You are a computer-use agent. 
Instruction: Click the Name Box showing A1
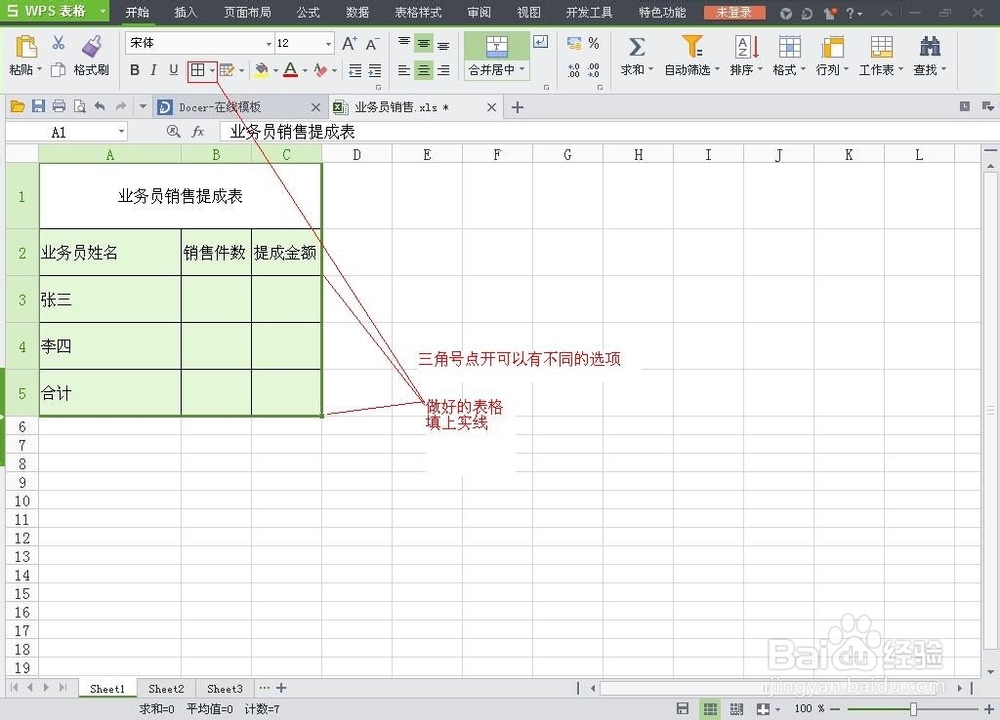60,131
